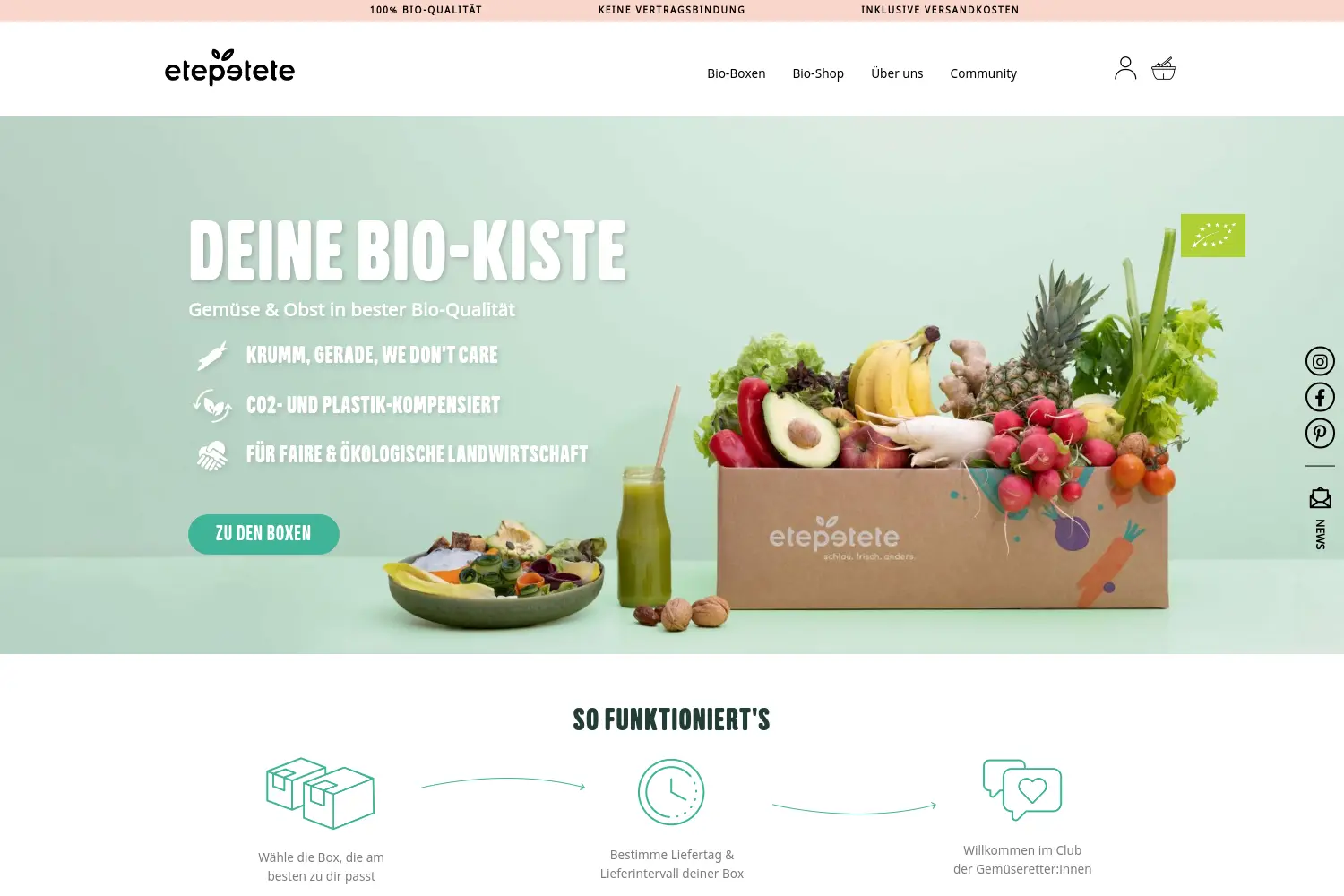The image size is (1344, 896).
Task: Open the shopping basket icon
Action: pos(1164,68)
